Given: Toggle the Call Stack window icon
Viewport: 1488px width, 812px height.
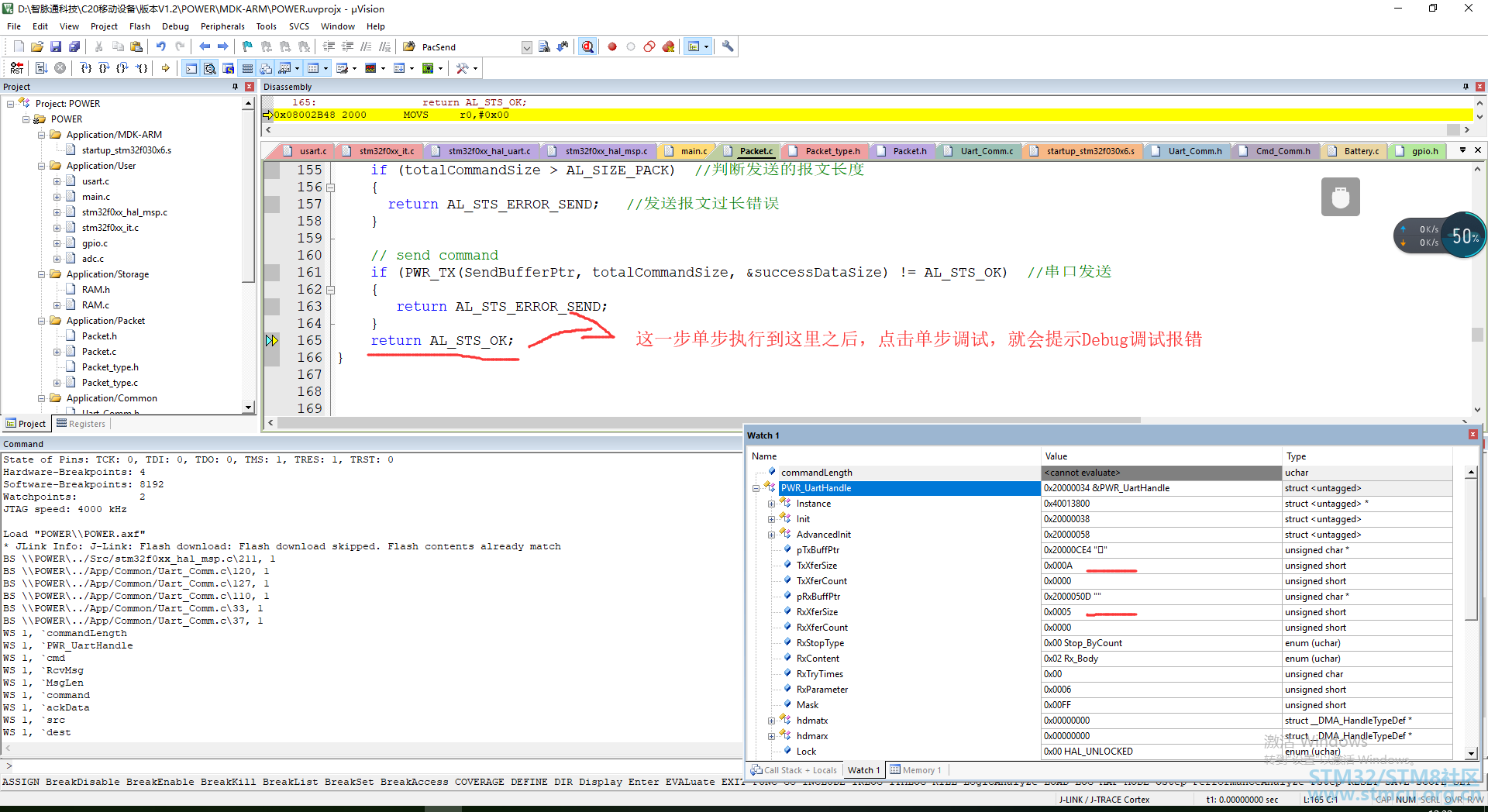Looking at the screenshot, I should tap(266, 68).
